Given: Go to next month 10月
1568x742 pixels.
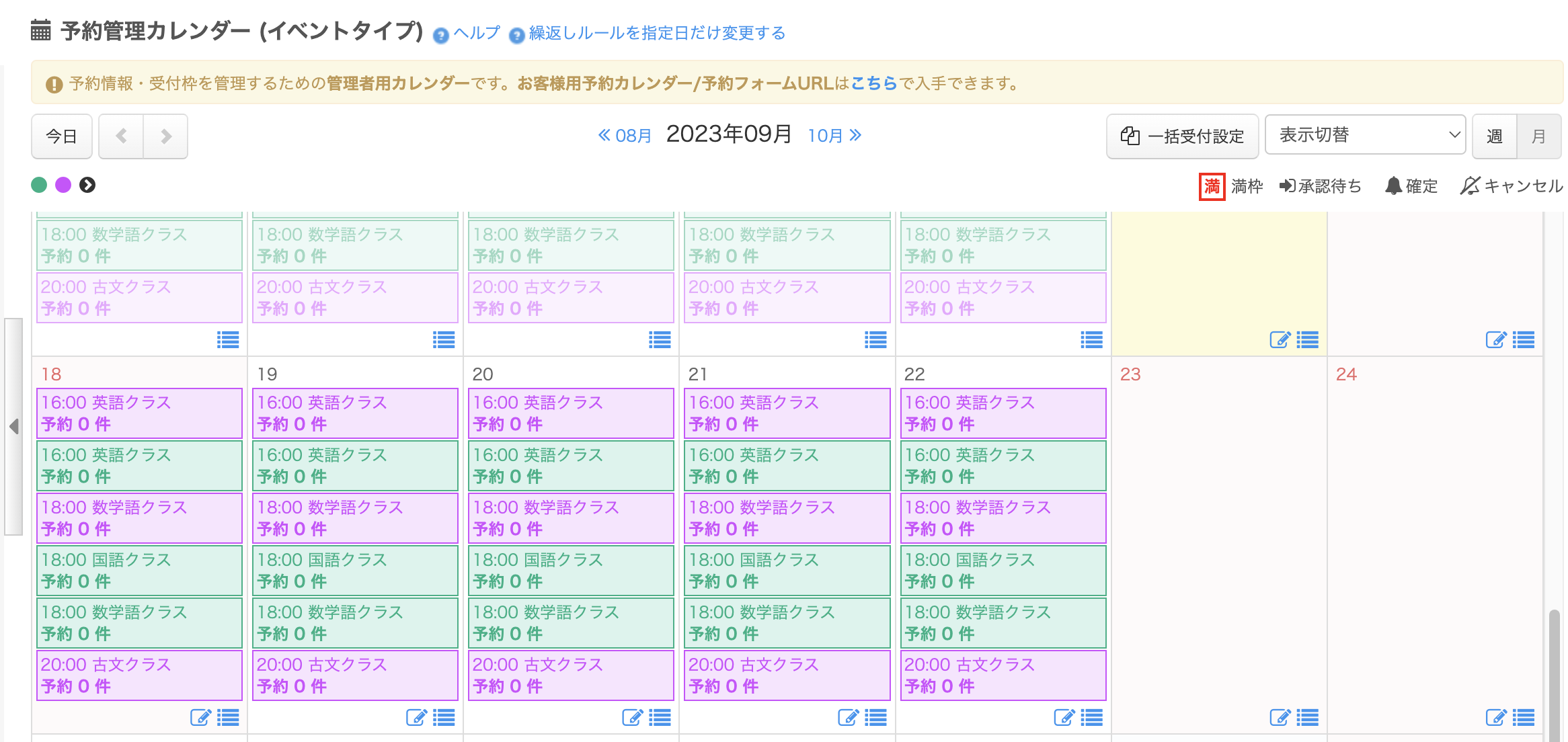Looking at the screenshot, I should 834,136.
